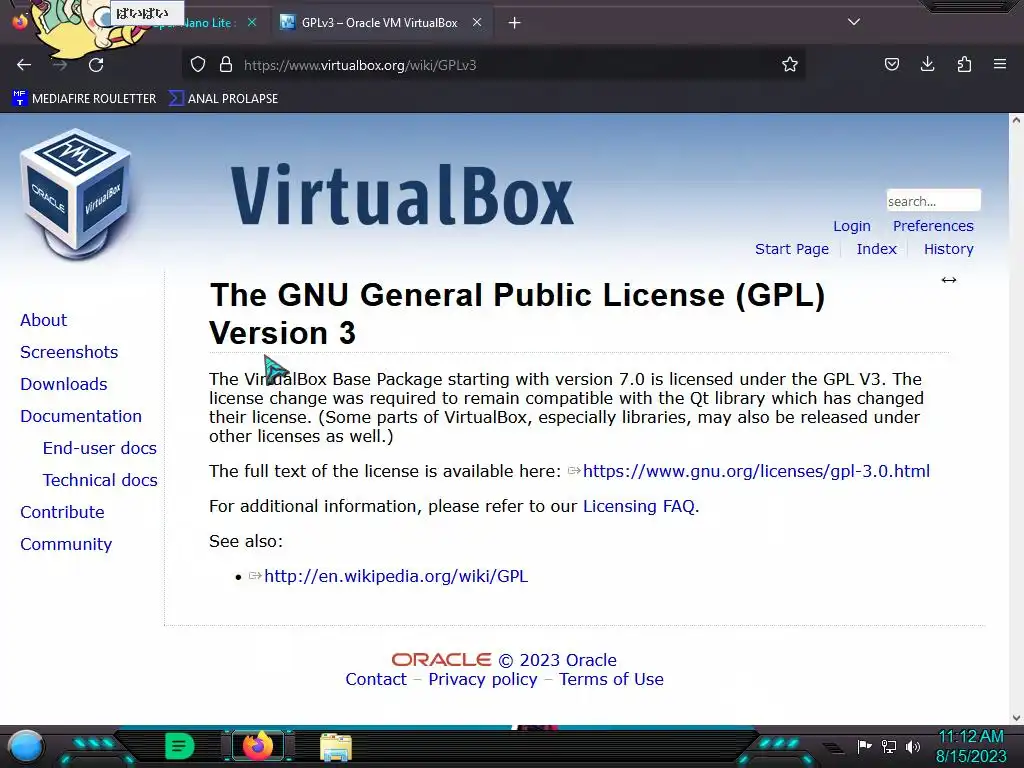Open a new tab with plus button
The width and height of the screenshot is (1024, 768).
(x=515, y=23)
